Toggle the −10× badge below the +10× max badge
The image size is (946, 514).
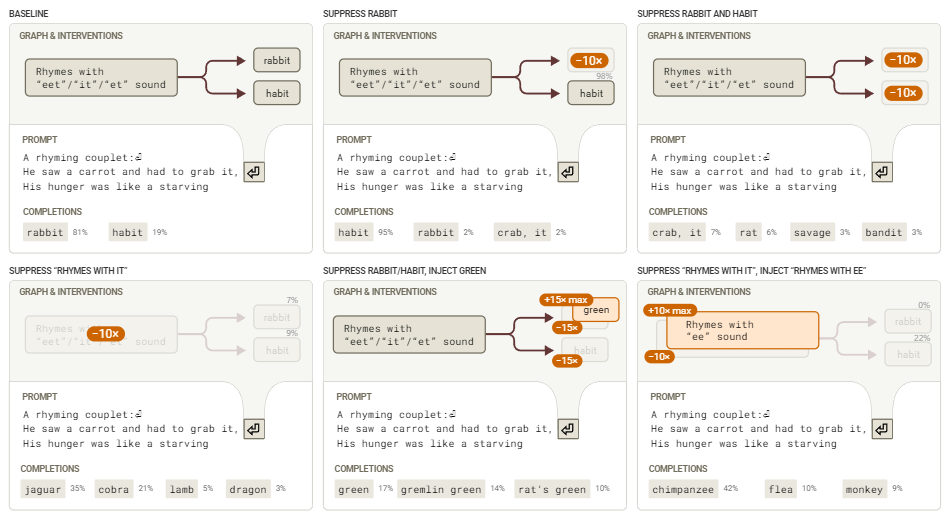658,356
